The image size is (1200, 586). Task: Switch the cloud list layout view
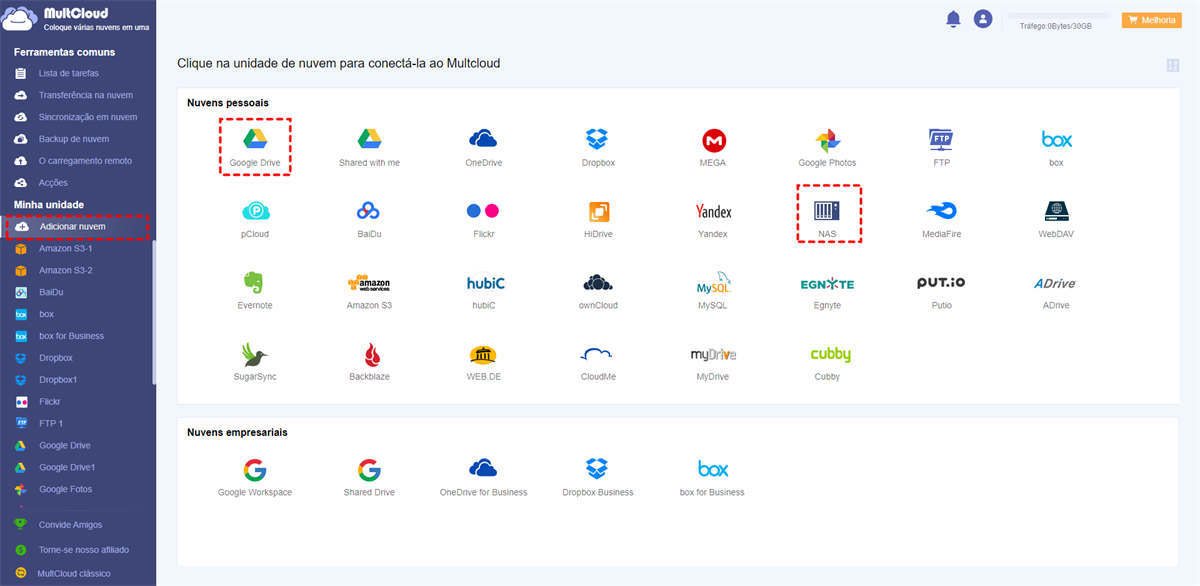(1173, 65)
